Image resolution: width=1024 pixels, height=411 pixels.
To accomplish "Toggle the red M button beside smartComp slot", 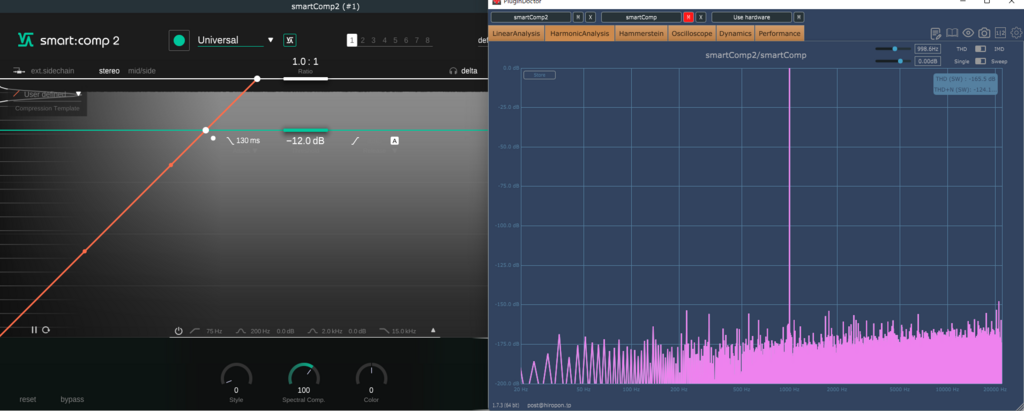I will tap(688, 17).
